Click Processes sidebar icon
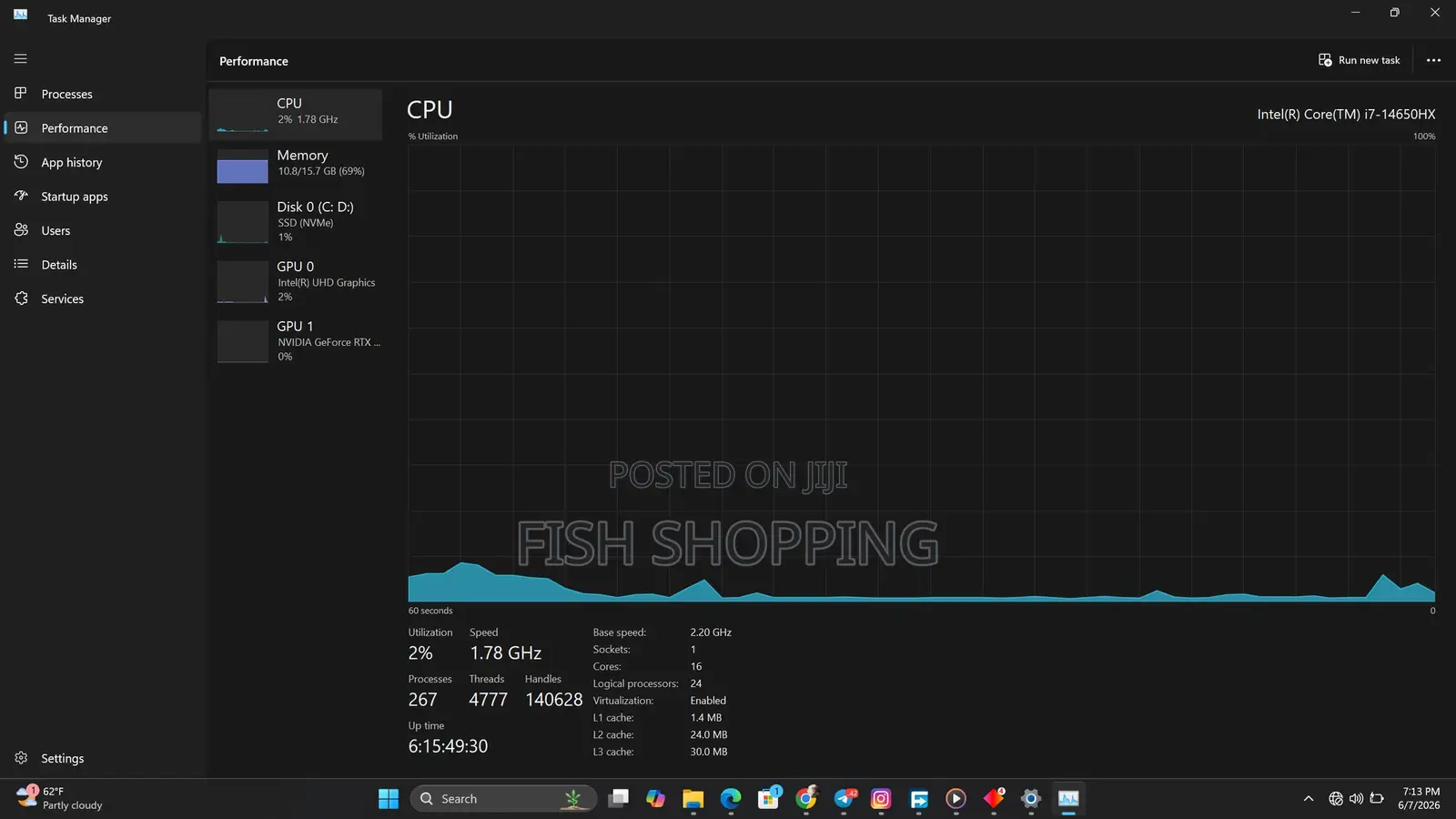Screen dimensions: 1456x819 [21, 93]
